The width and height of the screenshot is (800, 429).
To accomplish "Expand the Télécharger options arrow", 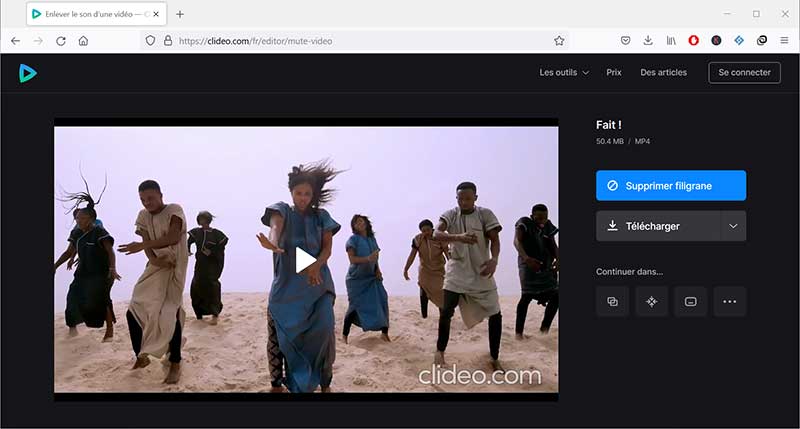I will tap(733, 226).
